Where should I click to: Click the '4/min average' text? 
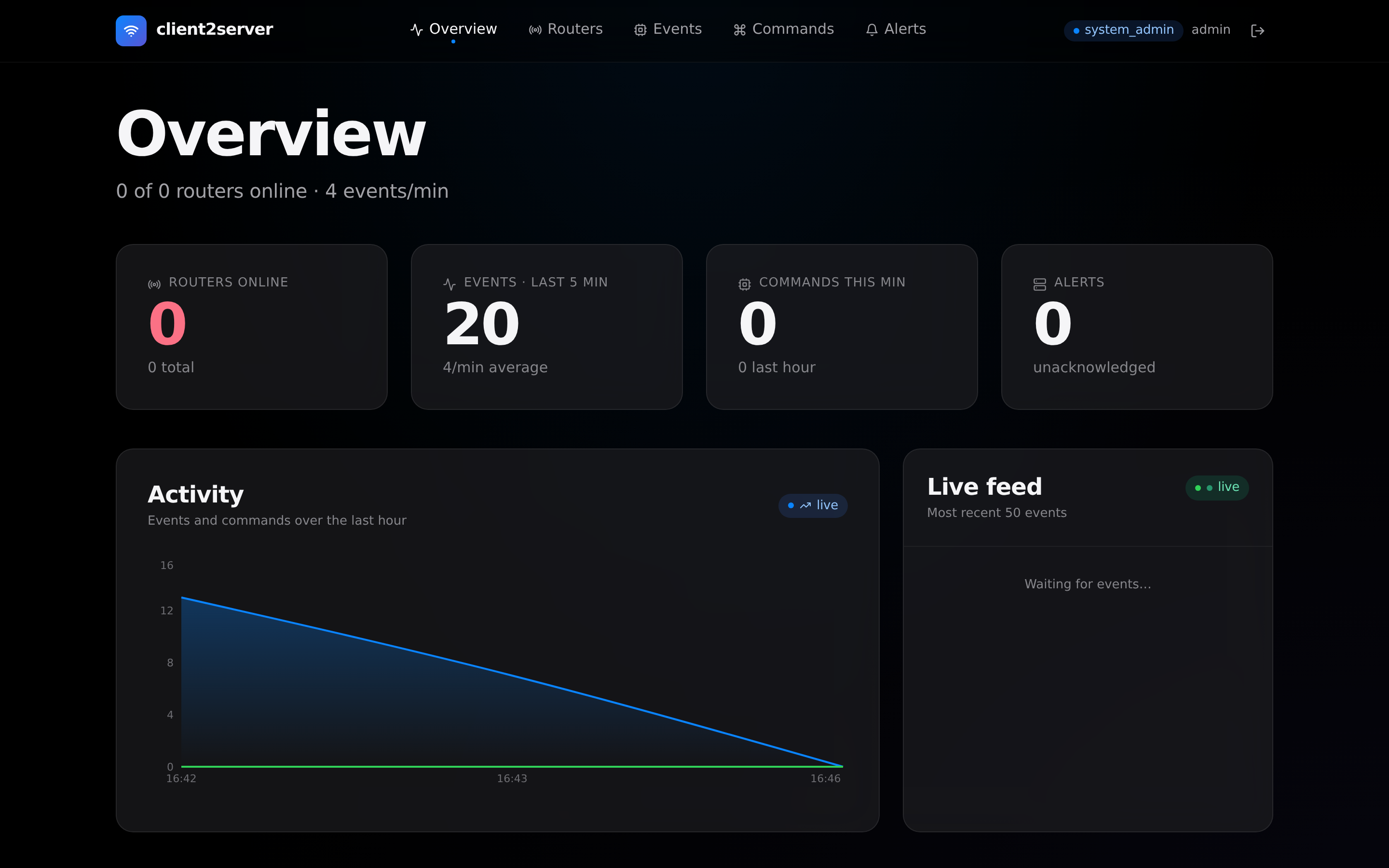(495, 367)
